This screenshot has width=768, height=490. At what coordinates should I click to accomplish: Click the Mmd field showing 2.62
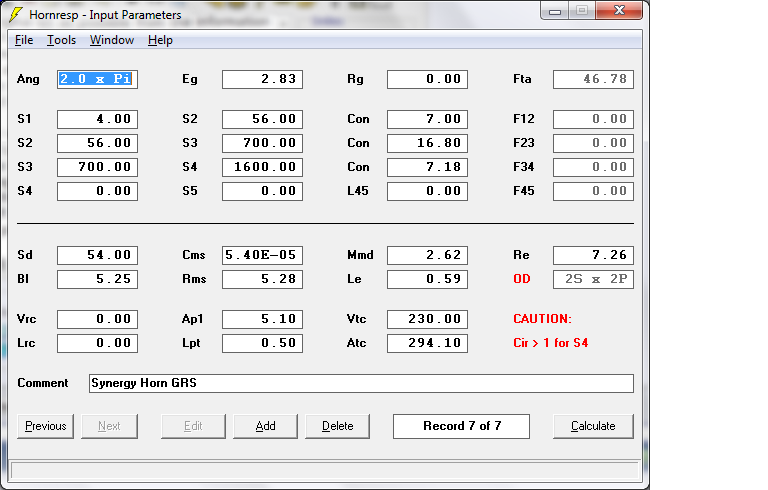click(428, 255)
